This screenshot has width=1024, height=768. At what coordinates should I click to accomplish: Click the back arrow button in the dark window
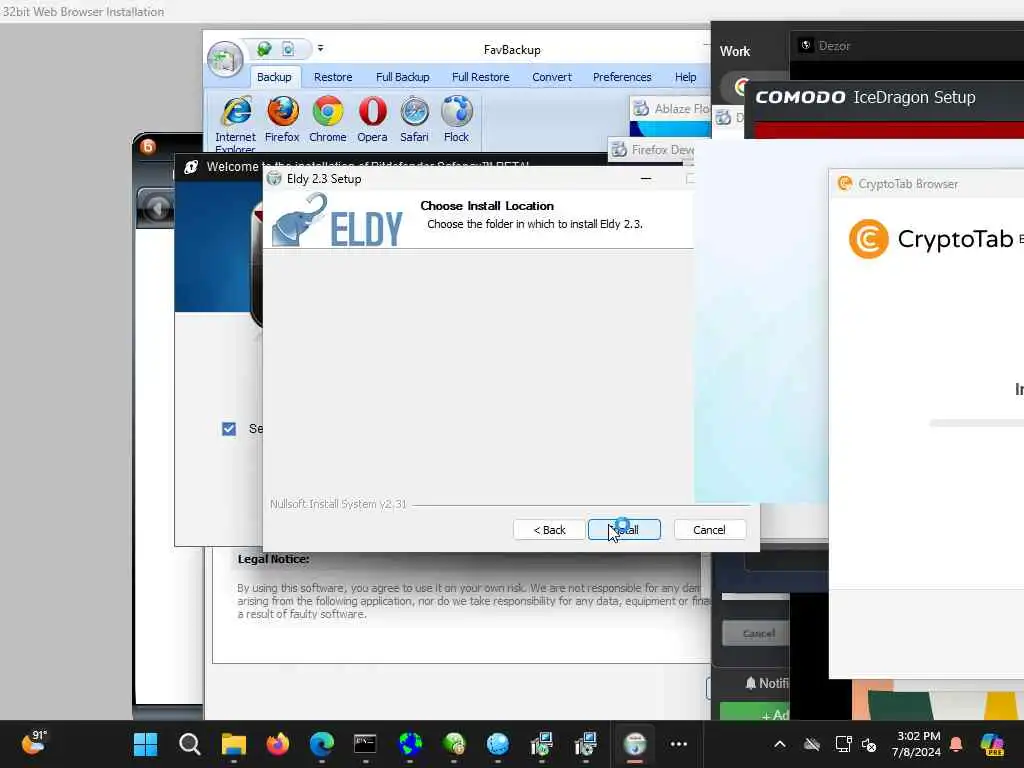[x=157, y=208]
